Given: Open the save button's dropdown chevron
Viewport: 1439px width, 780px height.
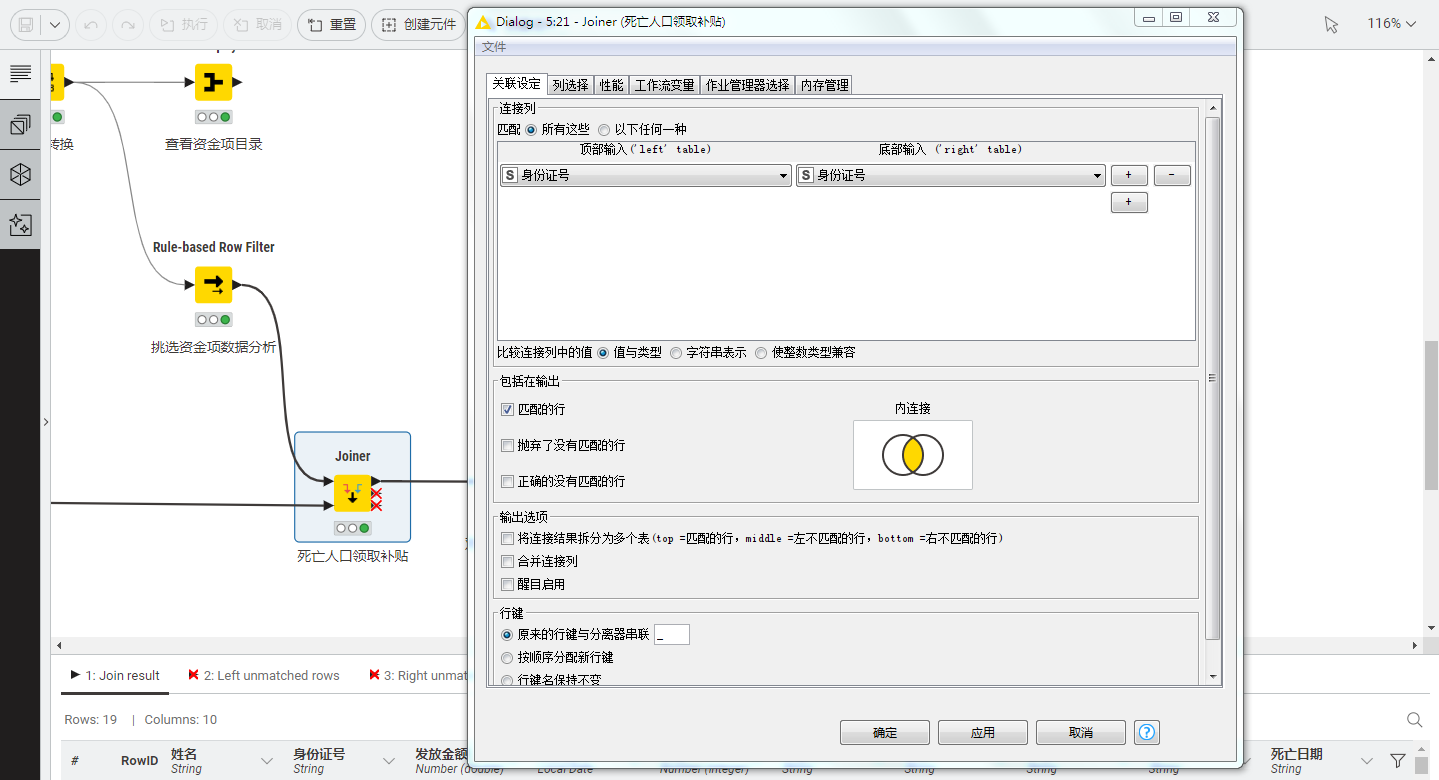Looking at the screenshot, I should (x=55, y=23).
